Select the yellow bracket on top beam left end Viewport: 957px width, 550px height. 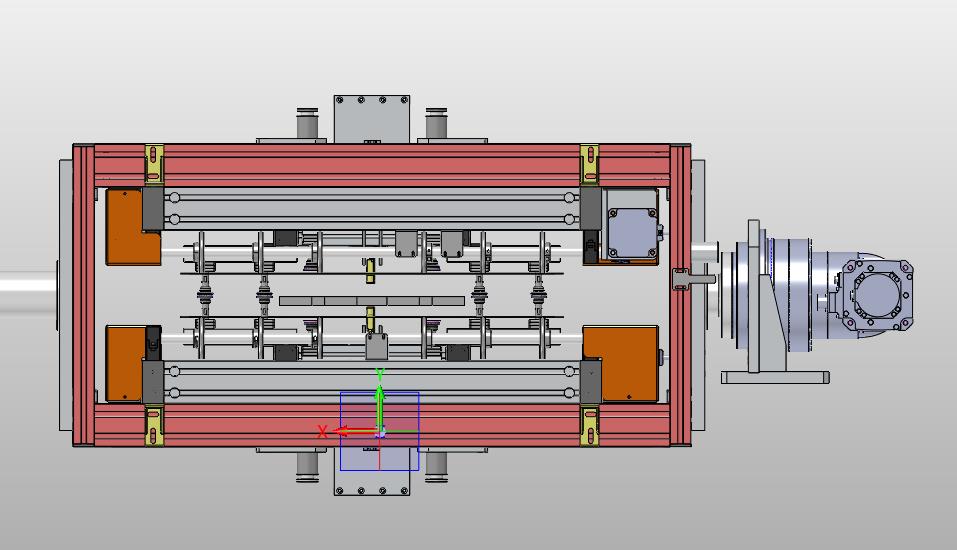(154, 164)
